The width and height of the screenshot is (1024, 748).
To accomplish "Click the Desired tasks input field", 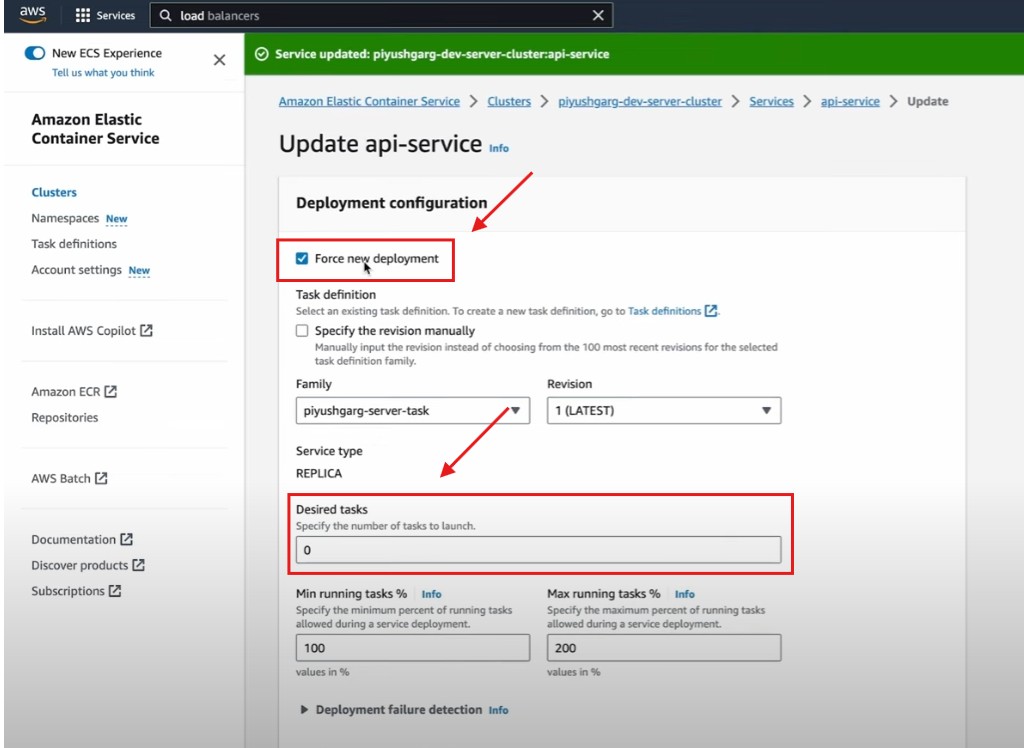I will (538, 550).
